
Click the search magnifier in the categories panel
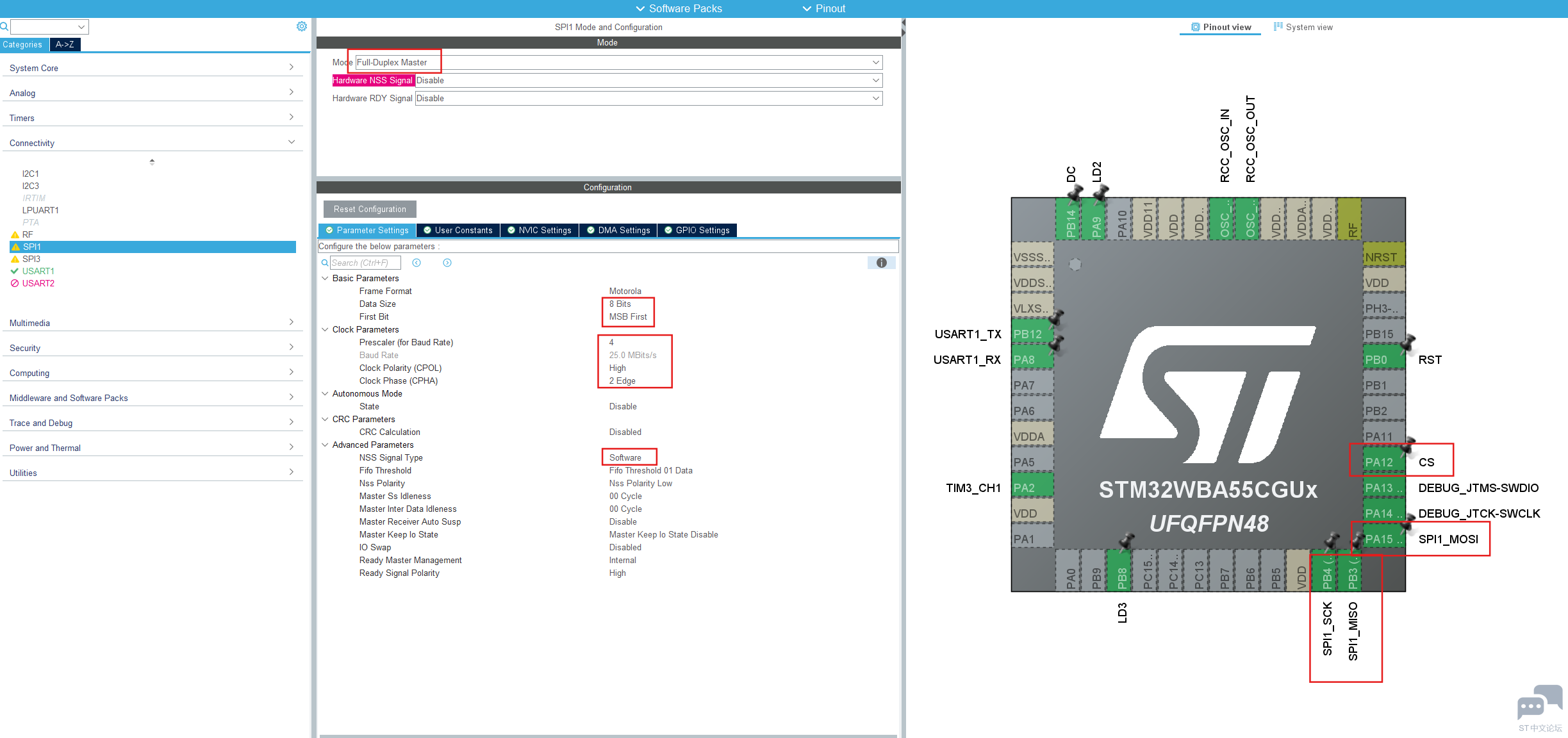(x=4, y=27)
